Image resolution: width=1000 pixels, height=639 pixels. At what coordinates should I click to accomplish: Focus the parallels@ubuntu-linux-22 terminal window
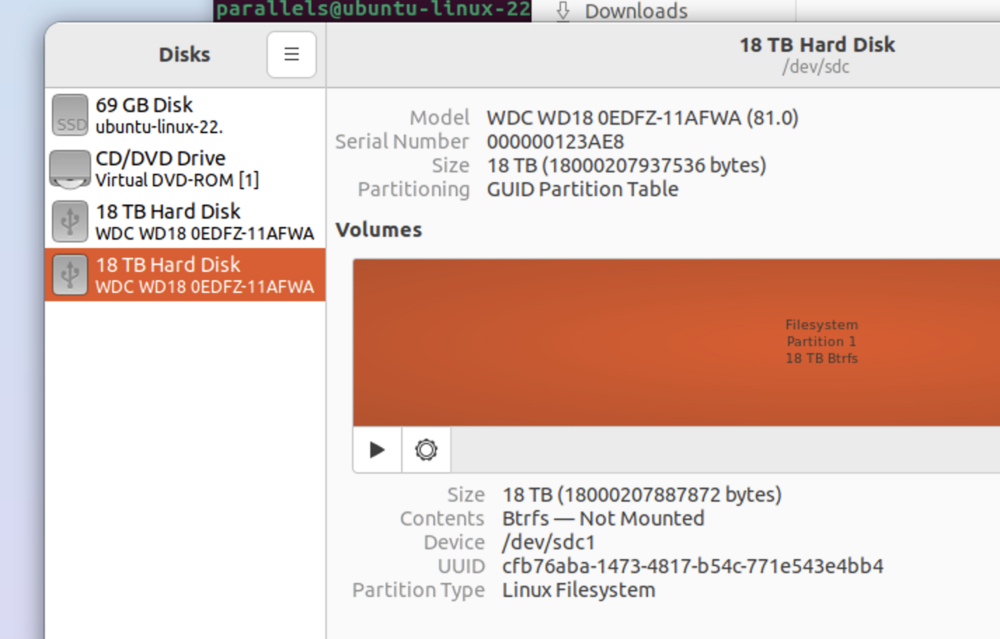(372, 10)
